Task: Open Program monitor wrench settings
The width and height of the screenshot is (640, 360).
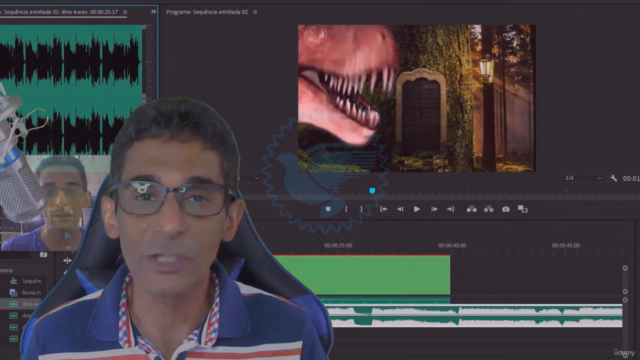Action: (613, 178)
